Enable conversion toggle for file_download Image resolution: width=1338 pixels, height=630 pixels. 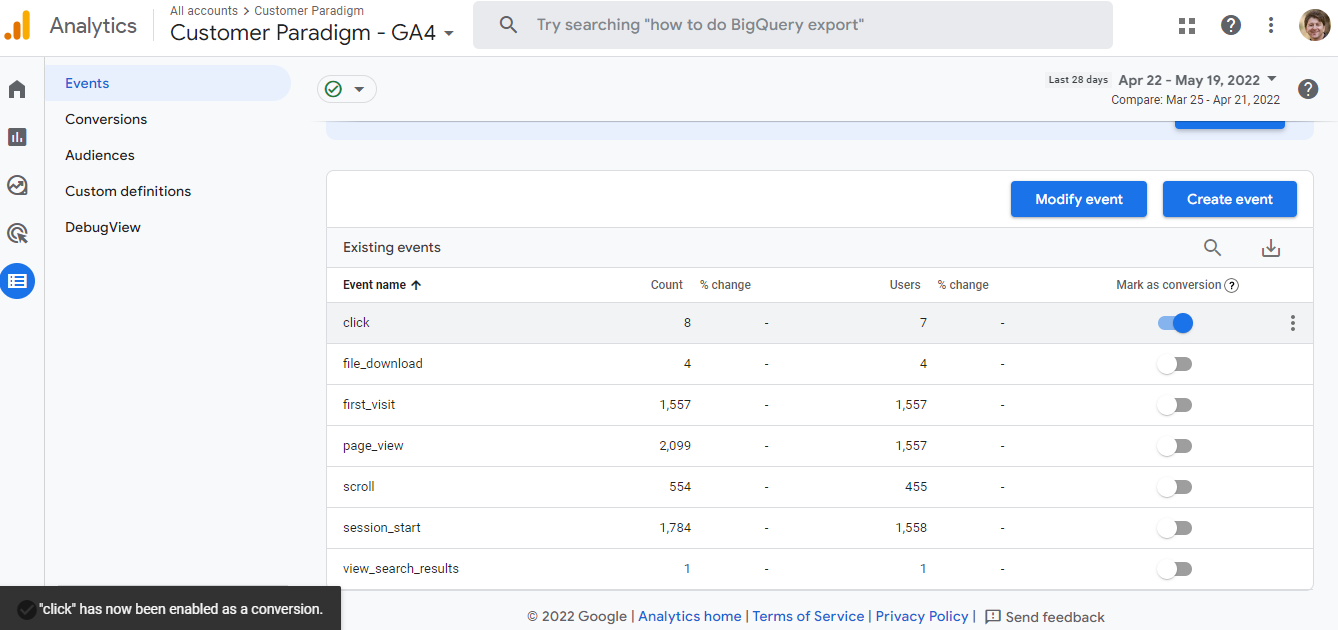tap(1175, 364)
